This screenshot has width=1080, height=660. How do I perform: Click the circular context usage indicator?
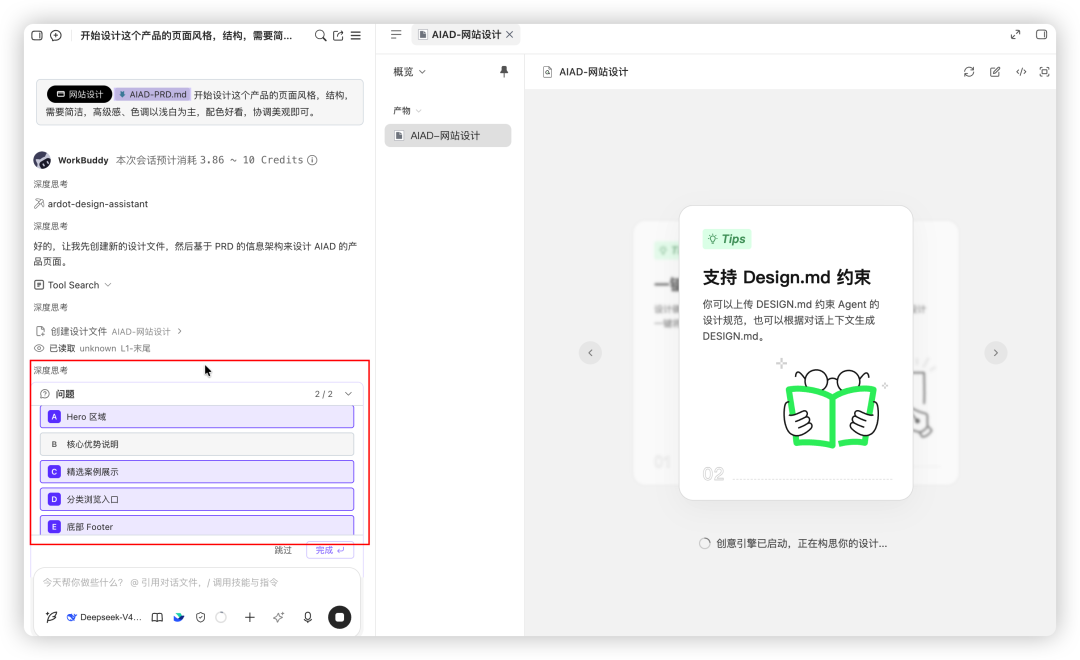tap(221, 617)
